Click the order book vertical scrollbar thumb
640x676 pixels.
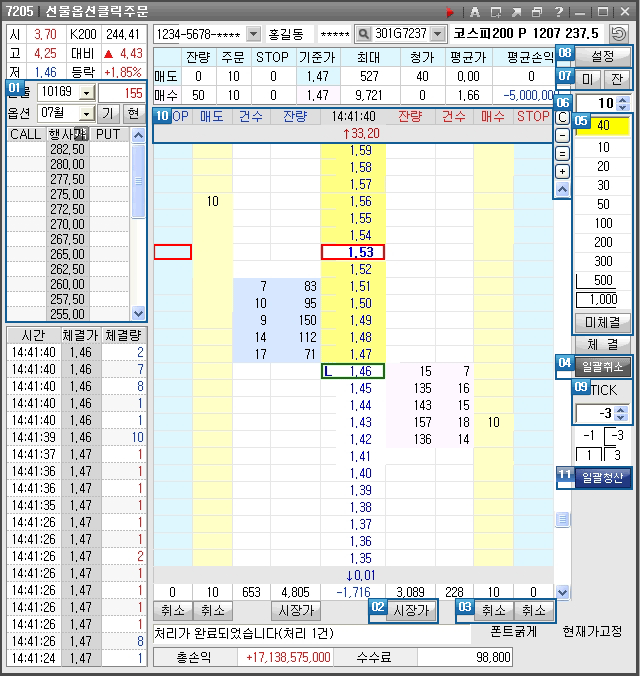point(562,518)
